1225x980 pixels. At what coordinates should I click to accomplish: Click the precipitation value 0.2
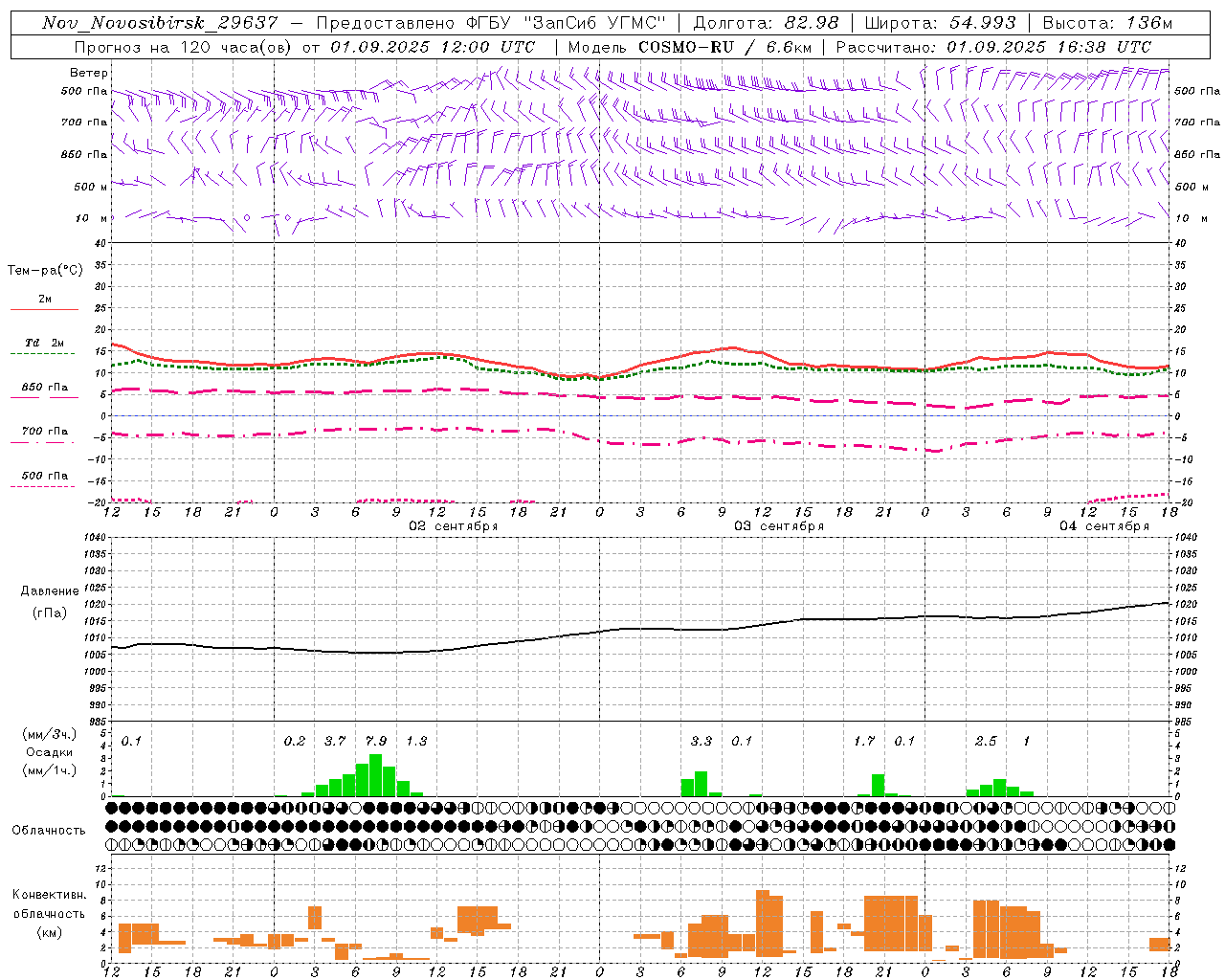point(295,742)
